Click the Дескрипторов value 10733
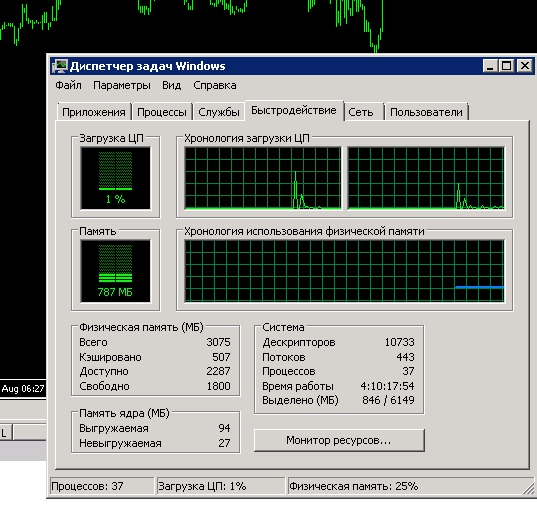 pyautogui.click(x=399, y=342)
